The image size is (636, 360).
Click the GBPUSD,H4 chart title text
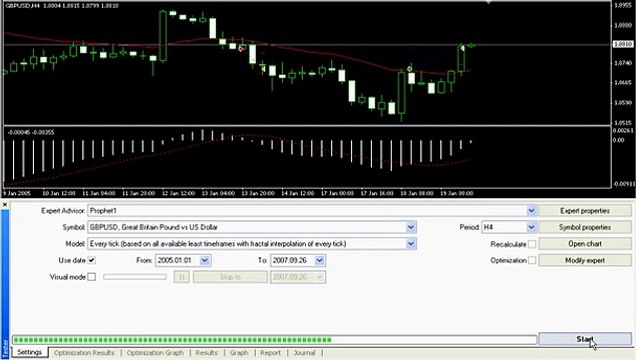tap(22, 6)
